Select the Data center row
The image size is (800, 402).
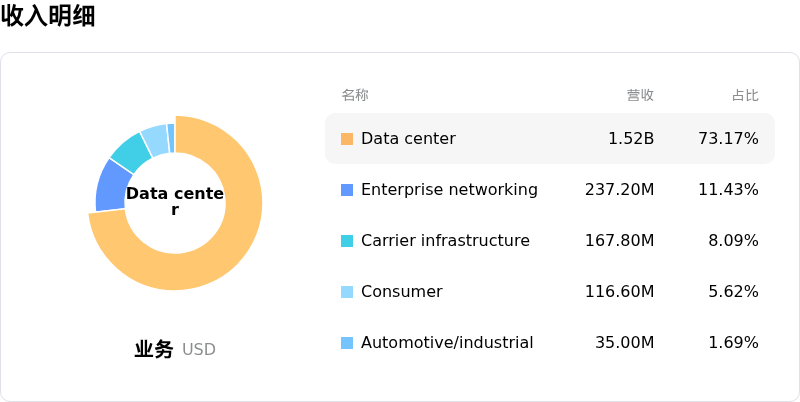coord(549,138)
